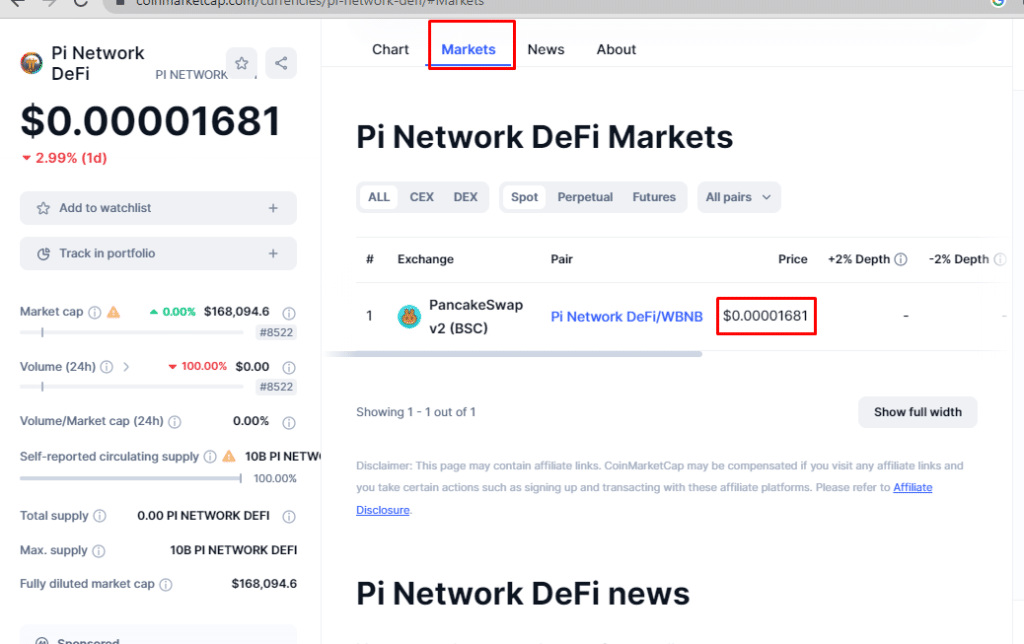The height and width of the screenshot is (644, 1024).
Task: Click the market cap rank slider bar
Action: pos(132,332)
